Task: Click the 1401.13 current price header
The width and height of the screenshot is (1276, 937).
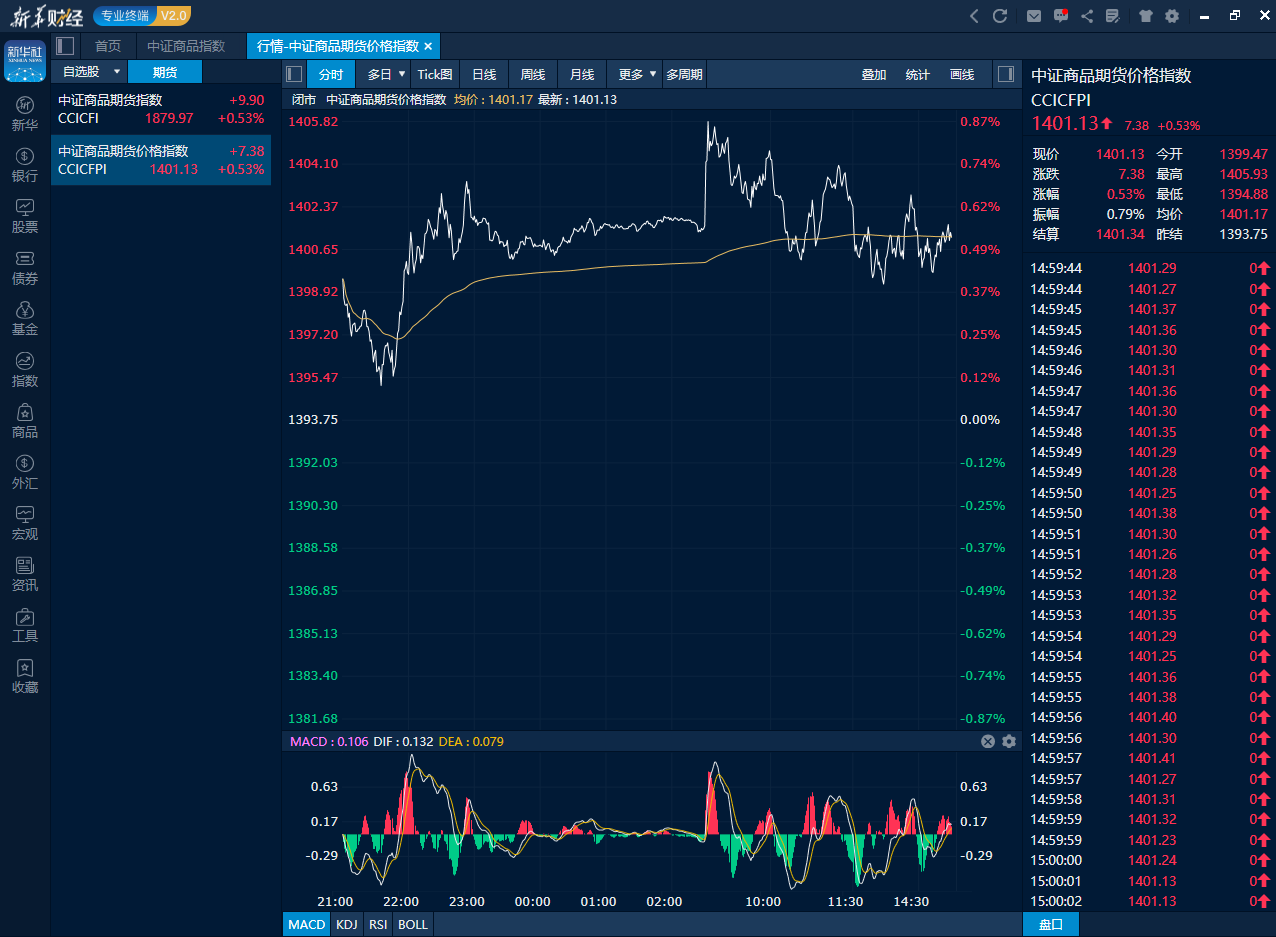Action: pyautogui.click(x=1064, y=123)
